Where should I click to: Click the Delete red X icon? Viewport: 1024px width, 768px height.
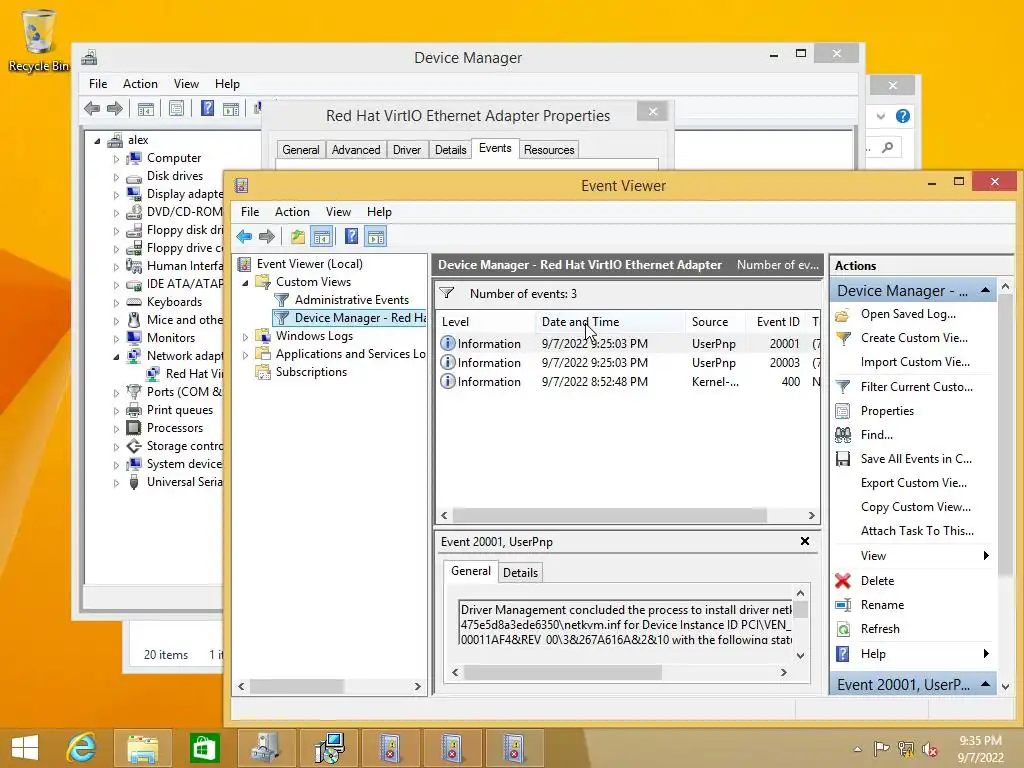click(843, 581)
